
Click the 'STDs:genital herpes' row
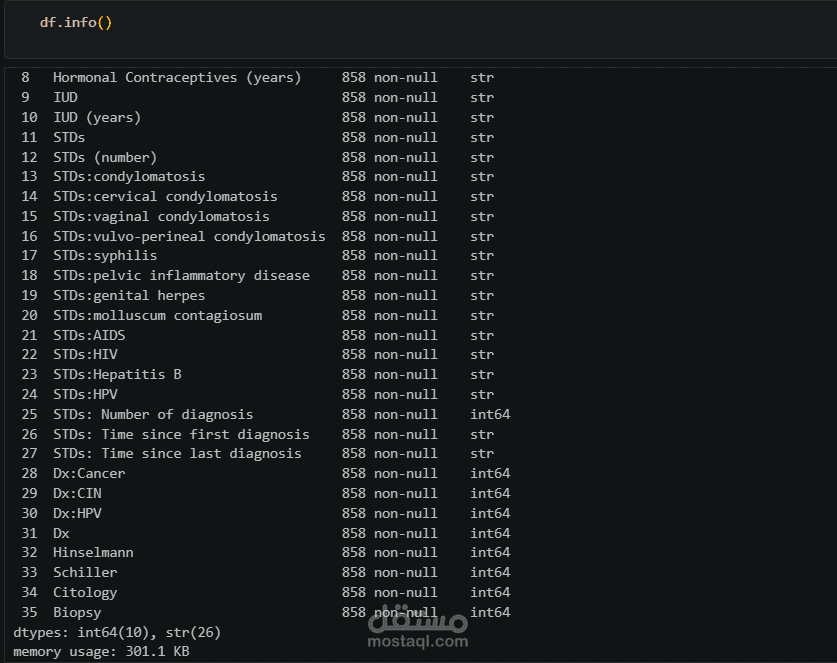(129, 295)
